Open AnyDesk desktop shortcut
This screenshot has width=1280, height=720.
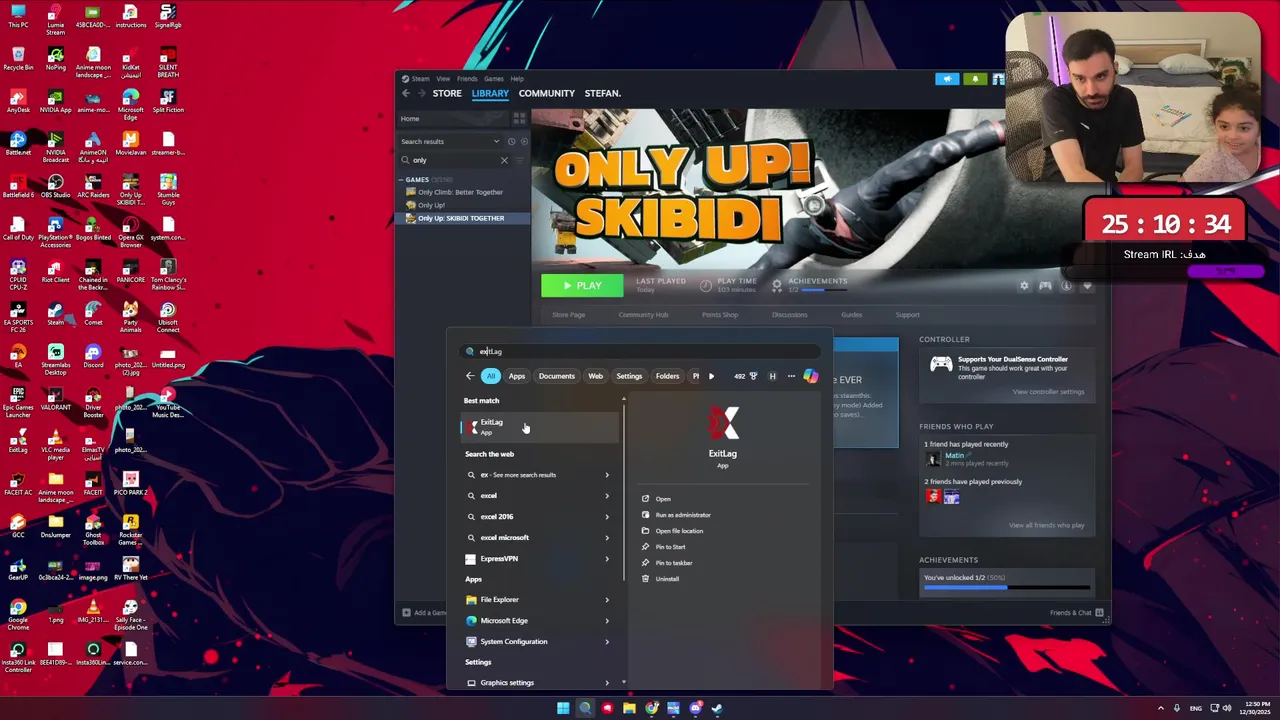coord(18,102)
